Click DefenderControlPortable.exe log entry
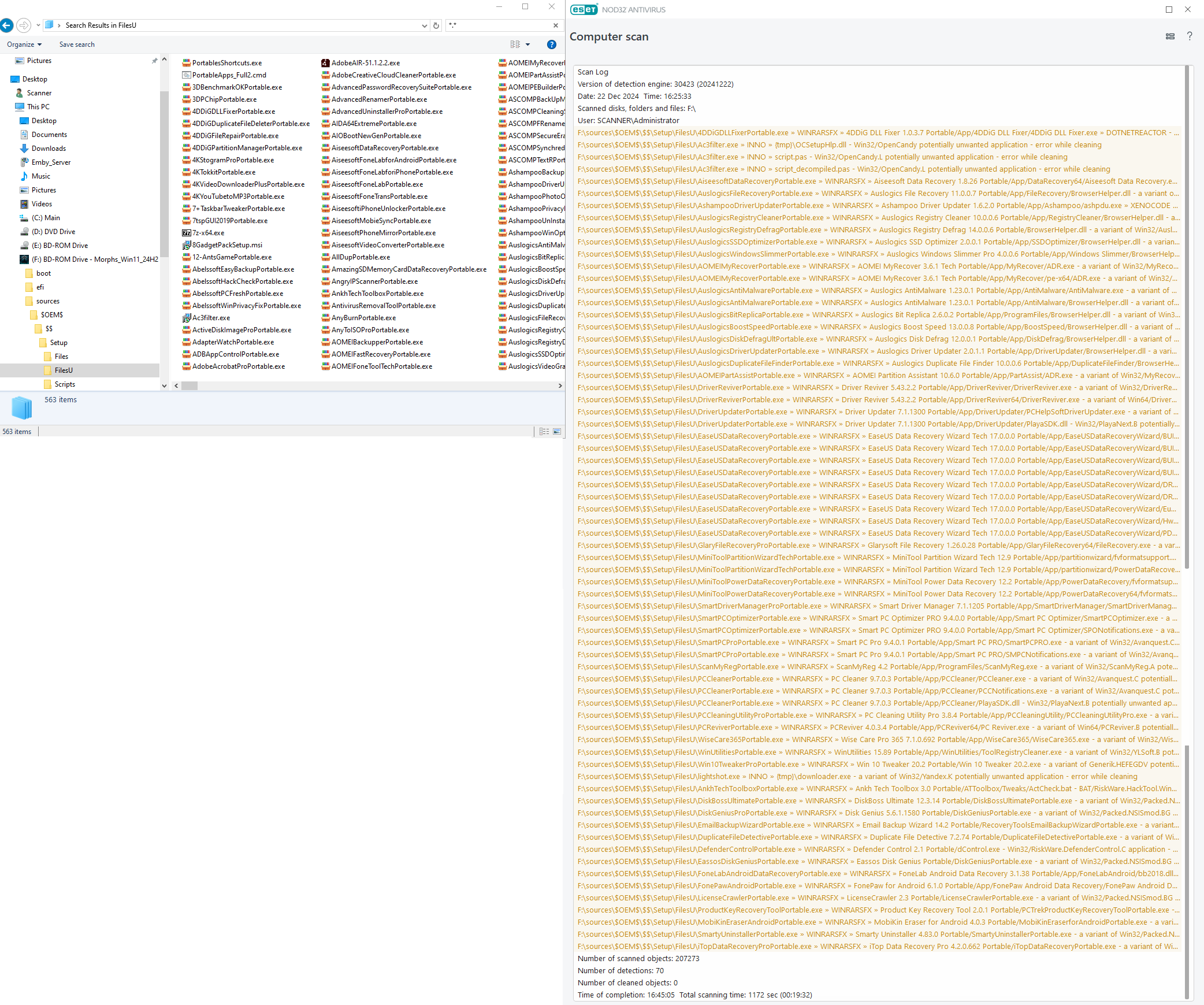Viewport: 1204px width, 1005px height. point(876,850)
